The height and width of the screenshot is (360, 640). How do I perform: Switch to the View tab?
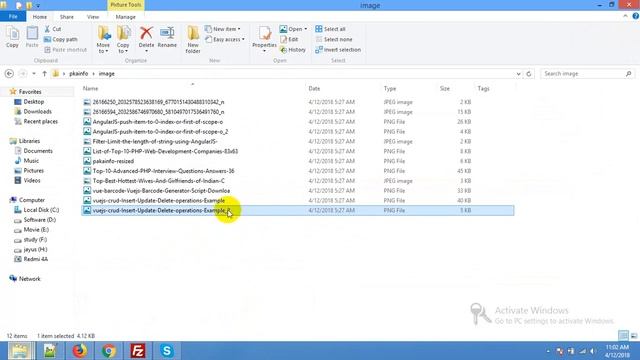(x=93, y=17)
